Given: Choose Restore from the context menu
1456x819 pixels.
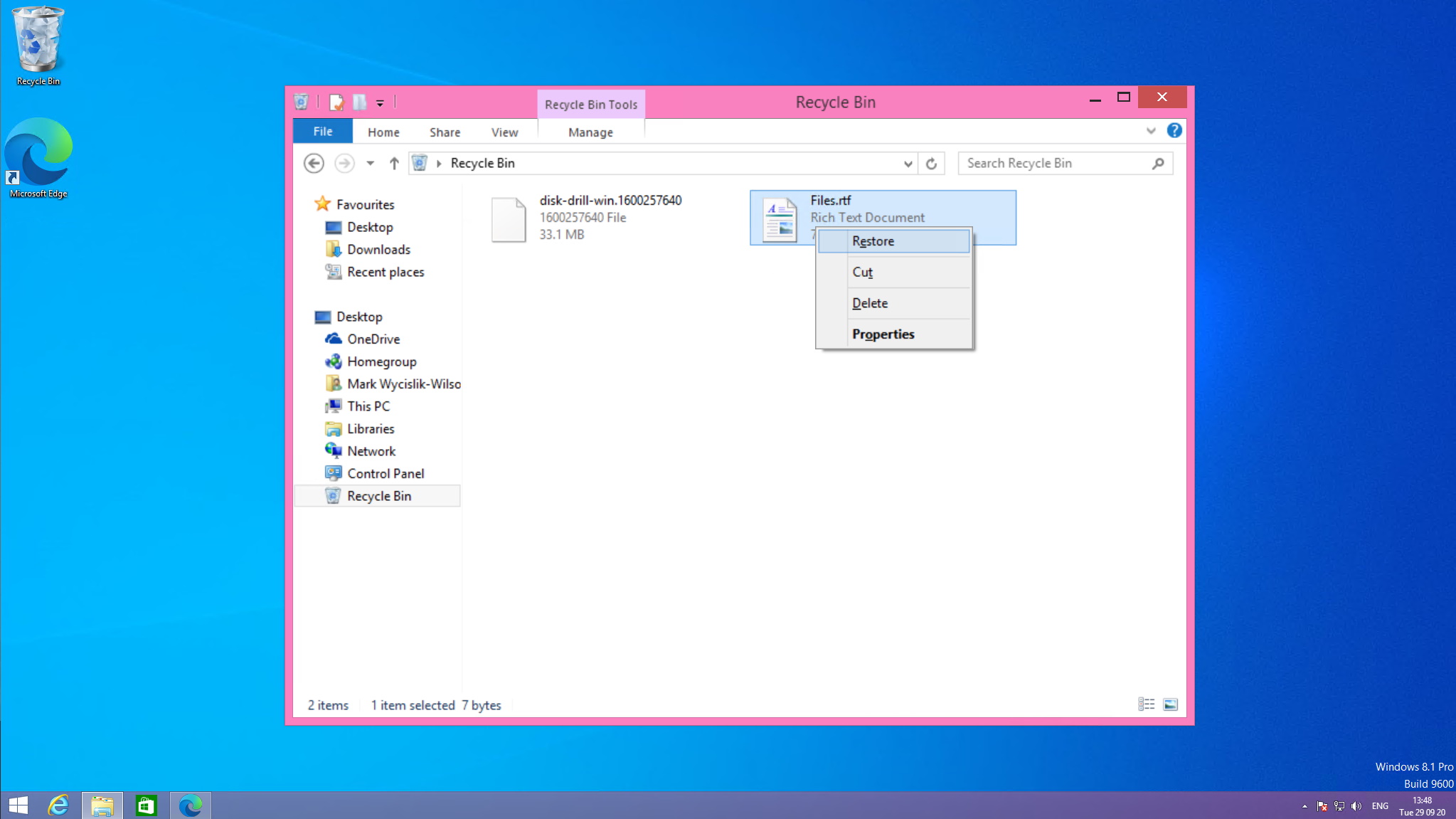Looking at the screenshot, I should (x=893, y=241).
